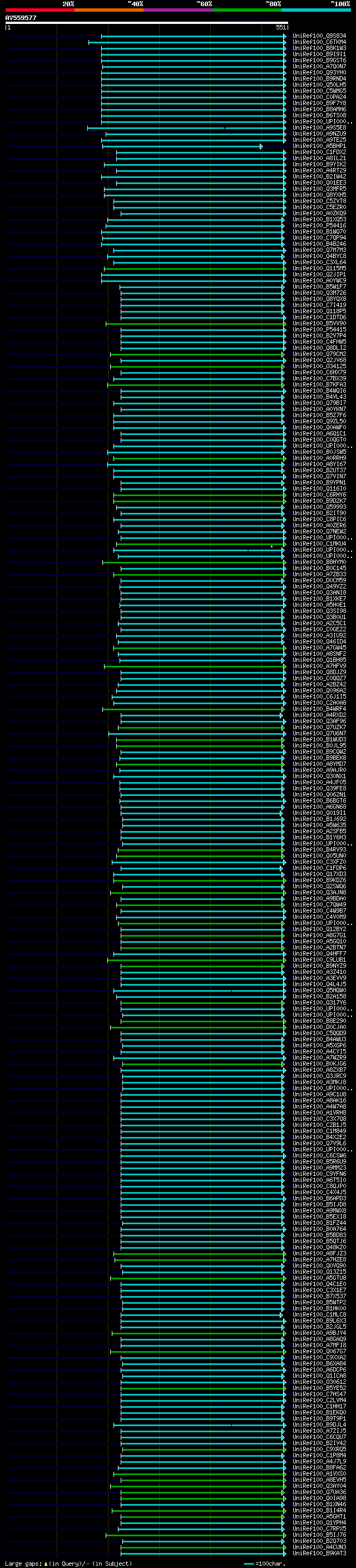Select the UniRef100_B7X537 label
This screenshot has height=1568, width=356.
point(319,1296)
